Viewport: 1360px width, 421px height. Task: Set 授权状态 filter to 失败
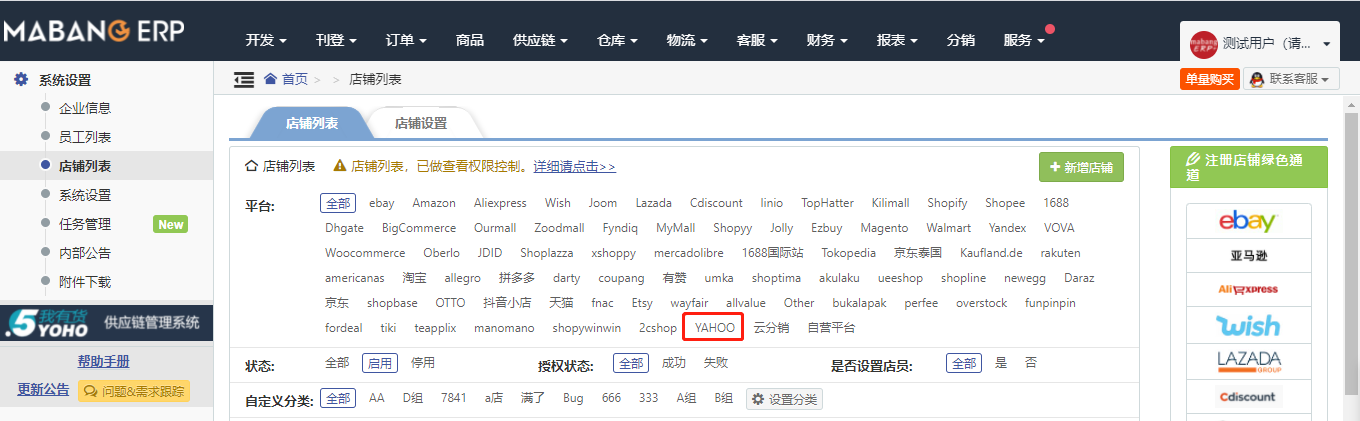point(716,363)
